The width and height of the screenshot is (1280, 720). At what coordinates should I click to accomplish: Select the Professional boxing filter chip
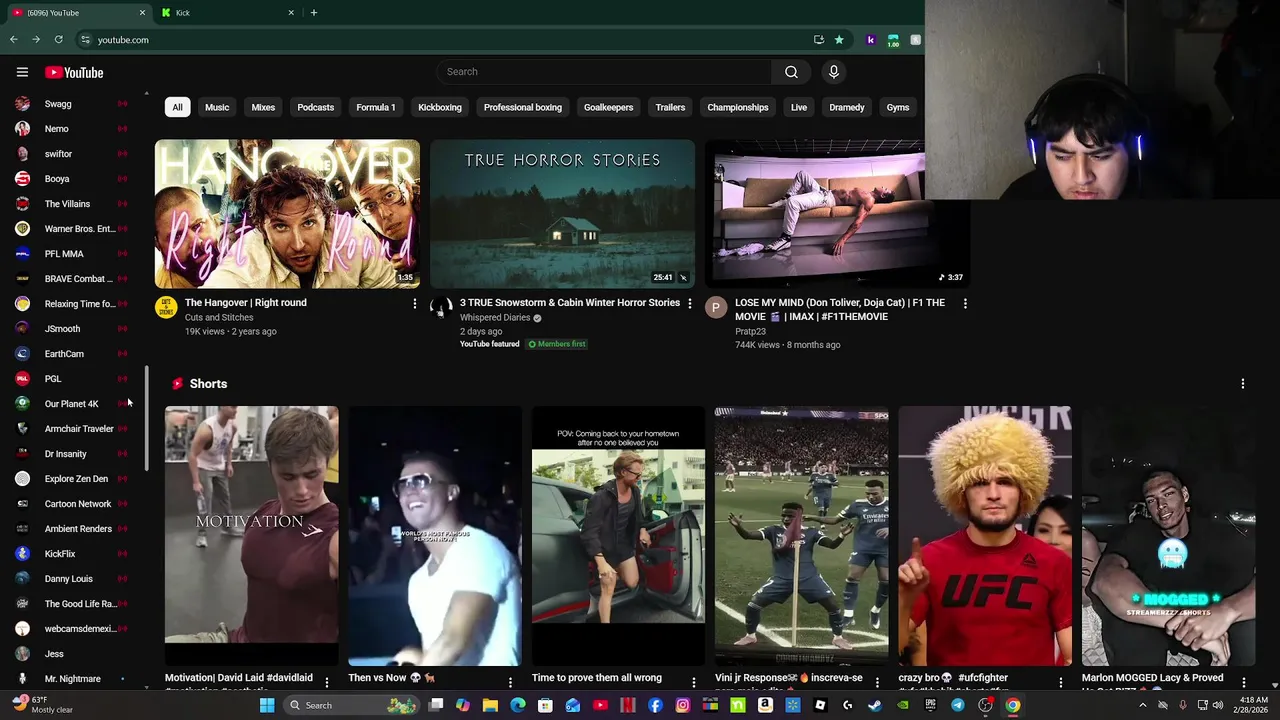click(523, 107)
